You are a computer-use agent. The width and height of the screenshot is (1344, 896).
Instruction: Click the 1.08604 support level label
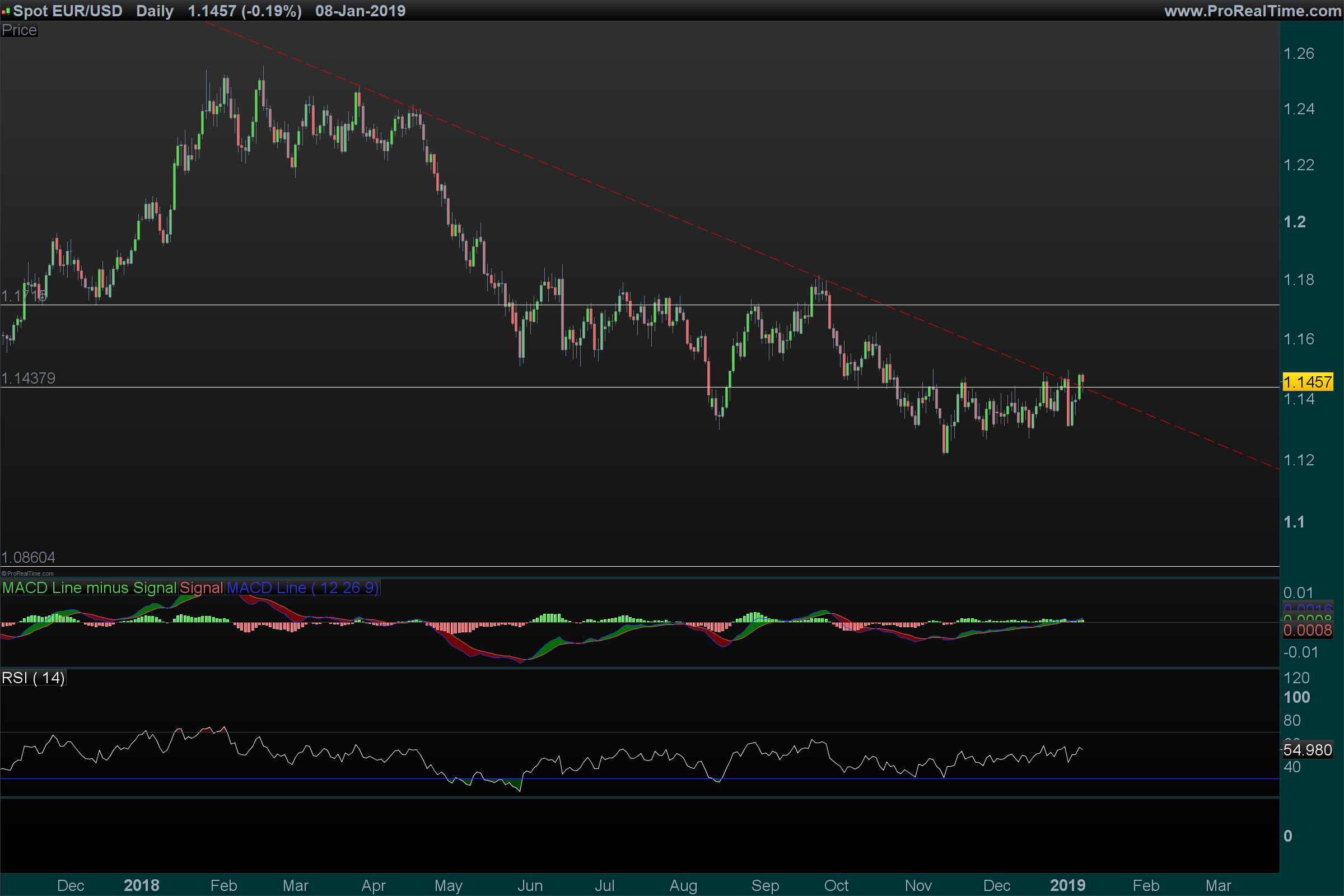tap(29, 557)
